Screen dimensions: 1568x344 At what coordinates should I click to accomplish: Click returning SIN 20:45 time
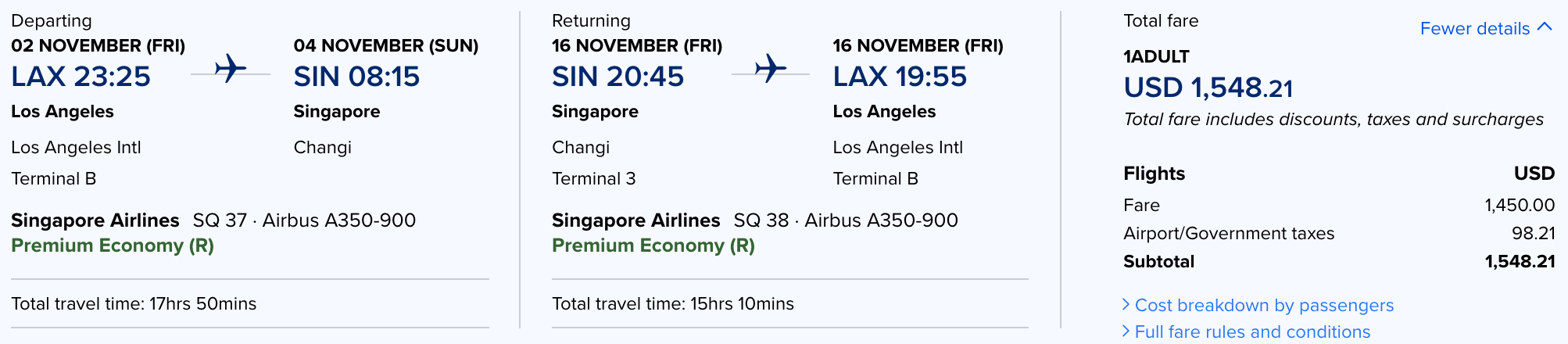(618, 77)
